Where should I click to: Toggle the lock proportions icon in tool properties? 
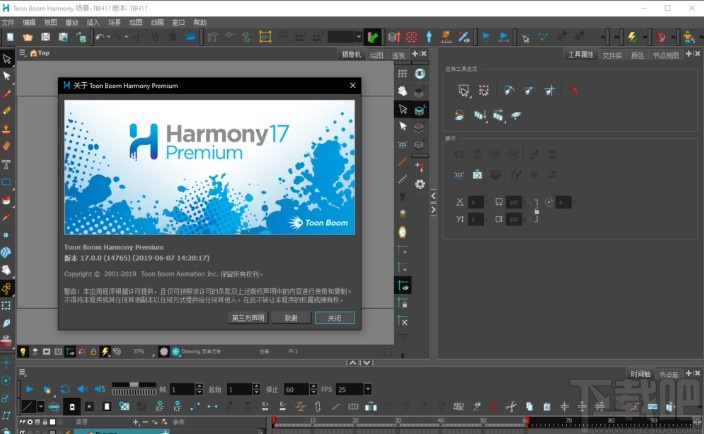pos(536,210)
